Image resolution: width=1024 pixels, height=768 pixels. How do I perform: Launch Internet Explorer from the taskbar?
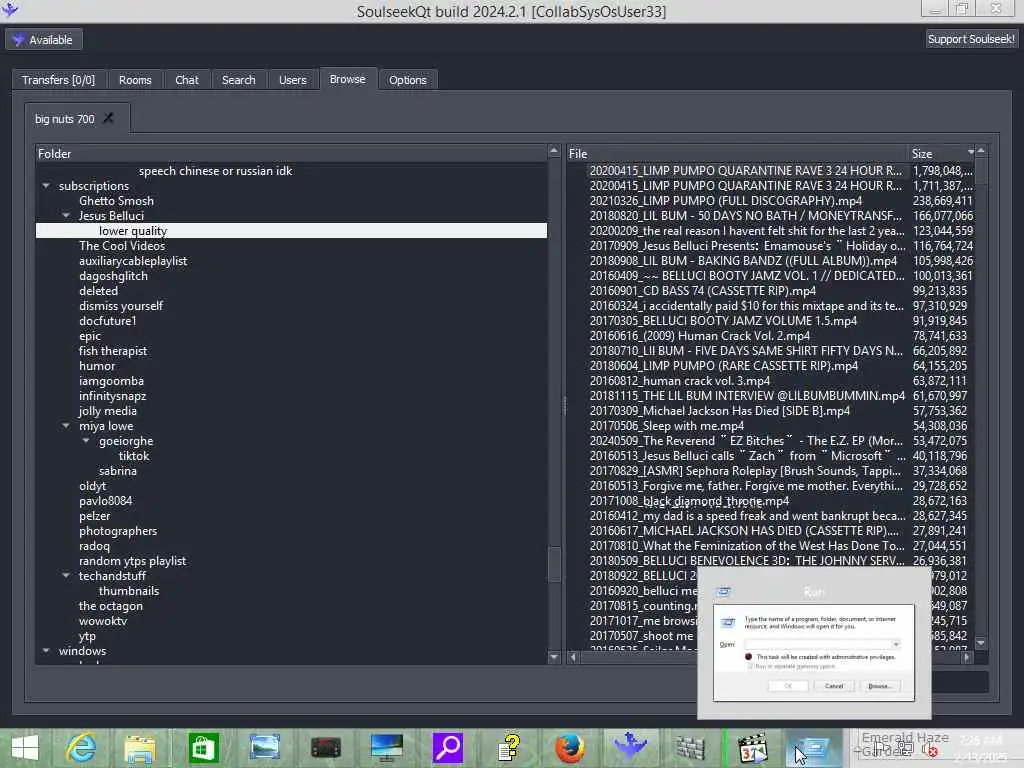click(82, 748)
